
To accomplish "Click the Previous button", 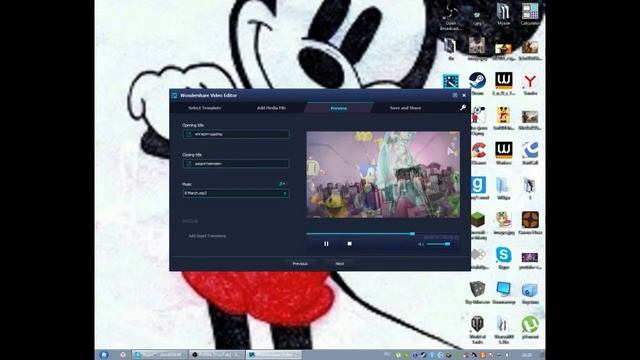I will point(300,264).
